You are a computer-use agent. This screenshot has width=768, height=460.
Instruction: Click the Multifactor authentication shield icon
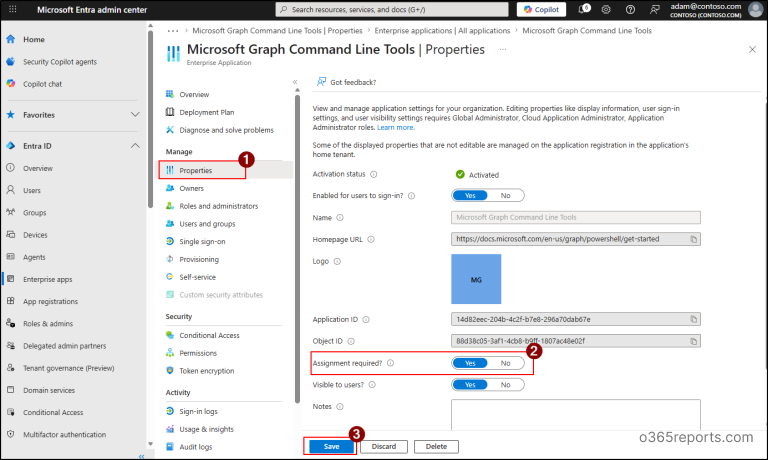(11, 434)
